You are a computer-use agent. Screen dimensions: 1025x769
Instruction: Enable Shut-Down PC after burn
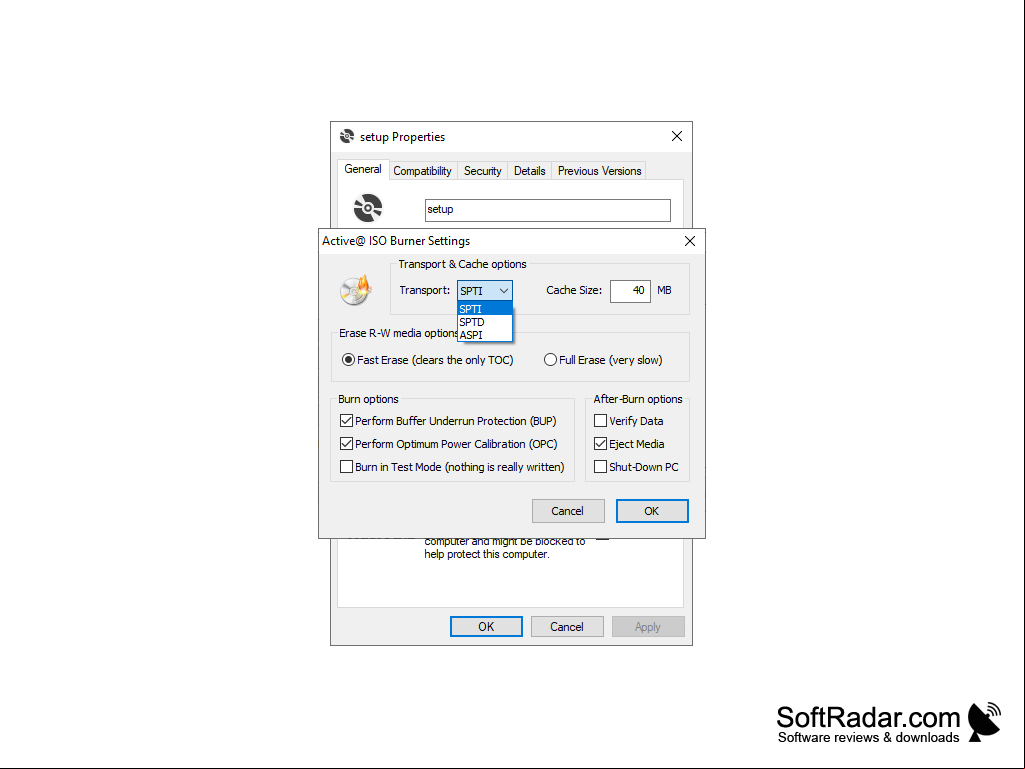point(636,467)
